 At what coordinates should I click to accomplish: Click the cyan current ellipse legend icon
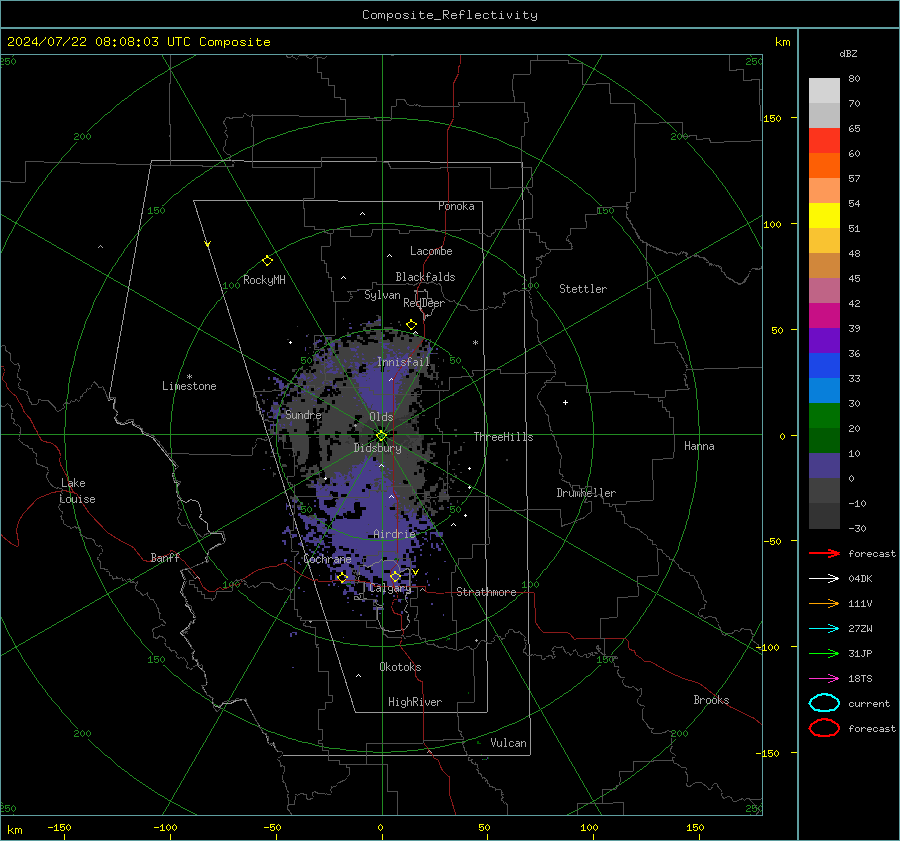point(824,703)
